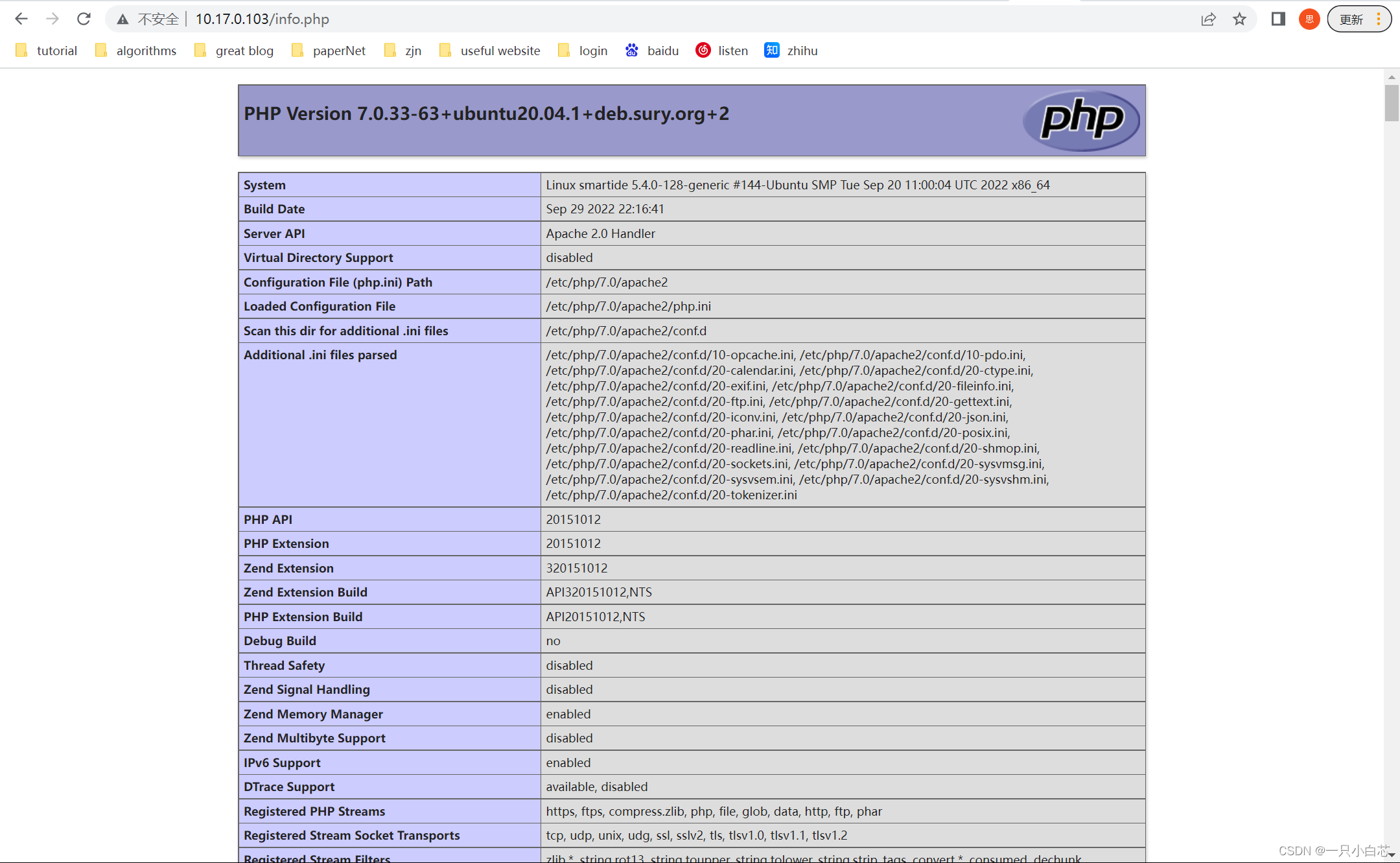The width and height of the screenshot is (1400, 863).
Task: Click the Thread Safety label
Action: click(284, 666)
